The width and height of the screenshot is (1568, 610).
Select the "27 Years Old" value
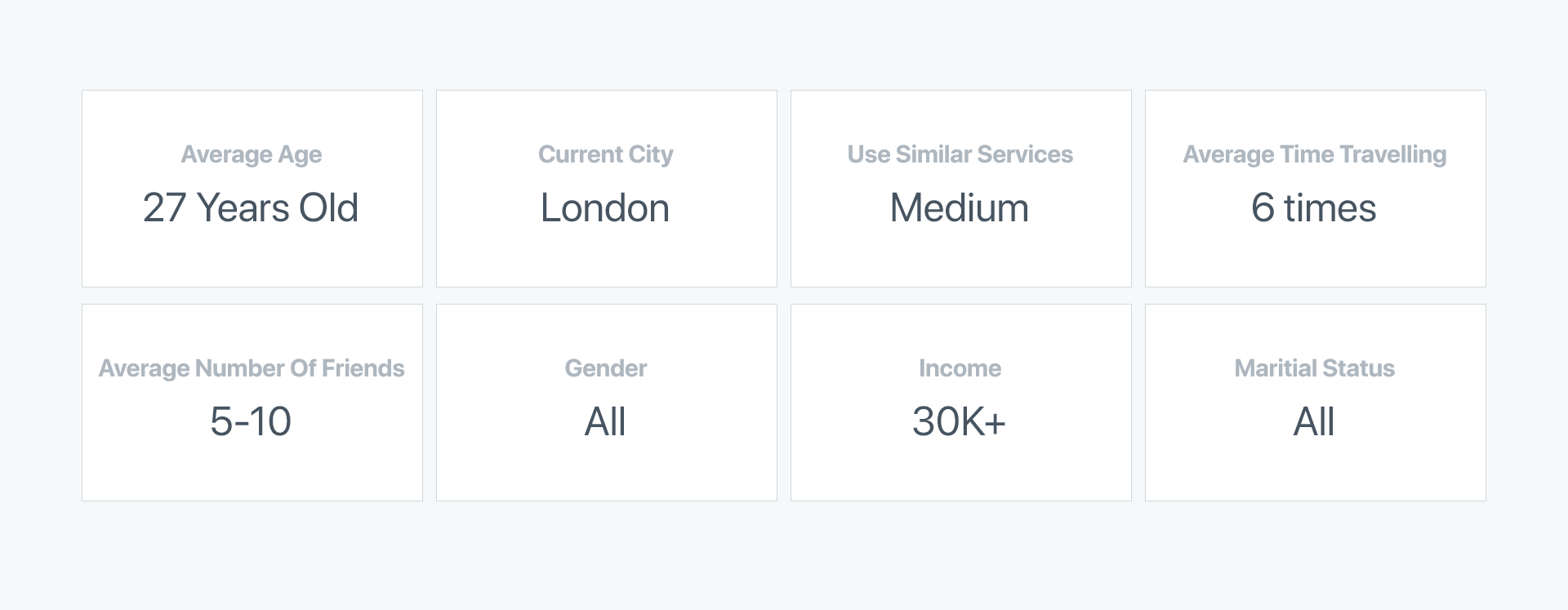coord(251,207)
